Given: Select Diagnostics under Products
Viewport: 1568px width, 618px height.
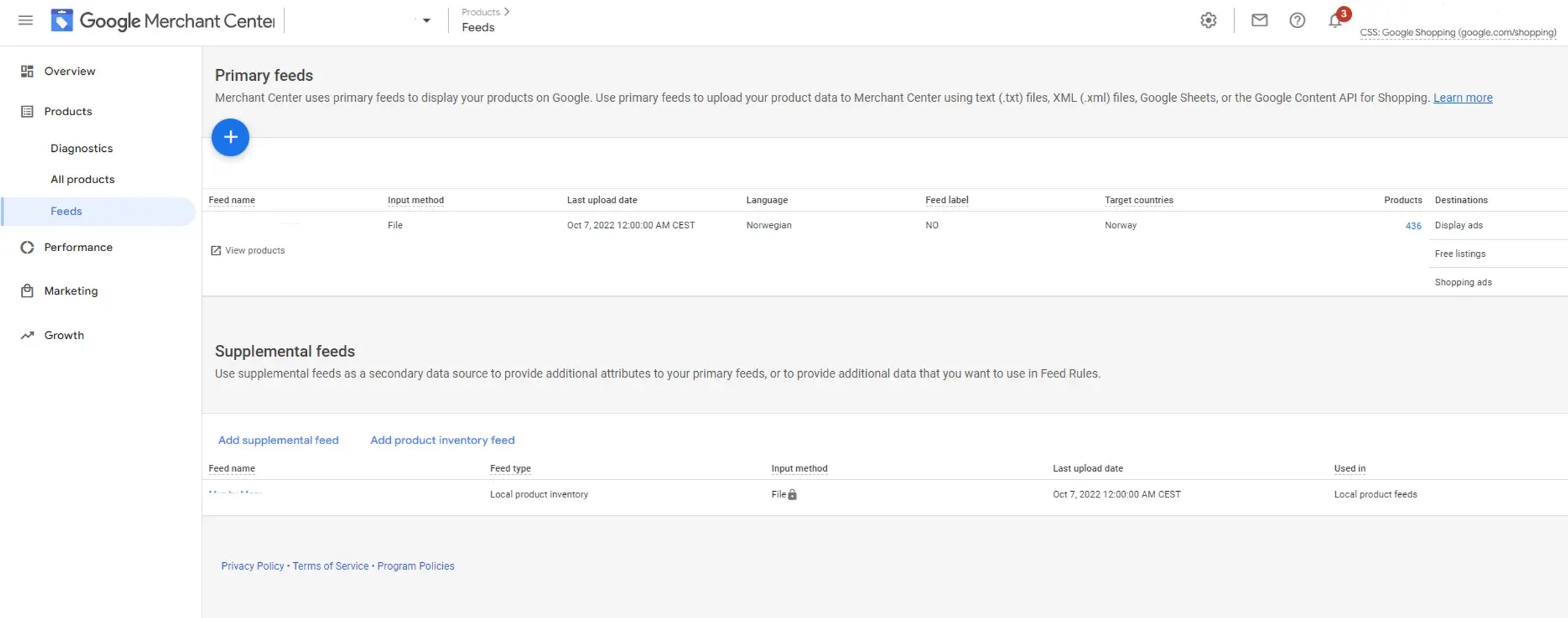Looking at the screenshot, I should [x=81, y=148].
